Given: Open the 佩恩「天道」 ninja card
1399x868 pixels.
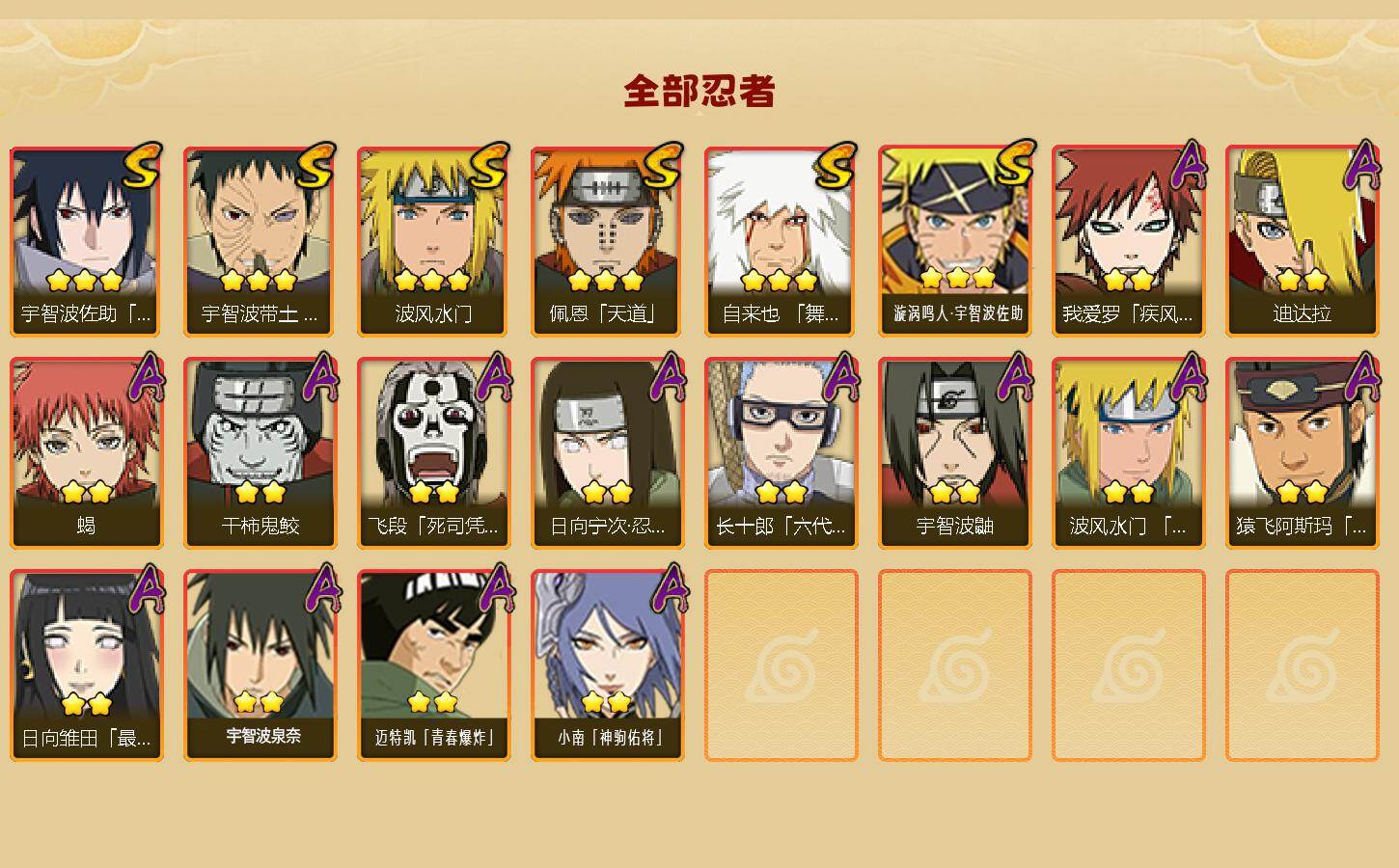Looking at the screenshot, I should 607,241.
